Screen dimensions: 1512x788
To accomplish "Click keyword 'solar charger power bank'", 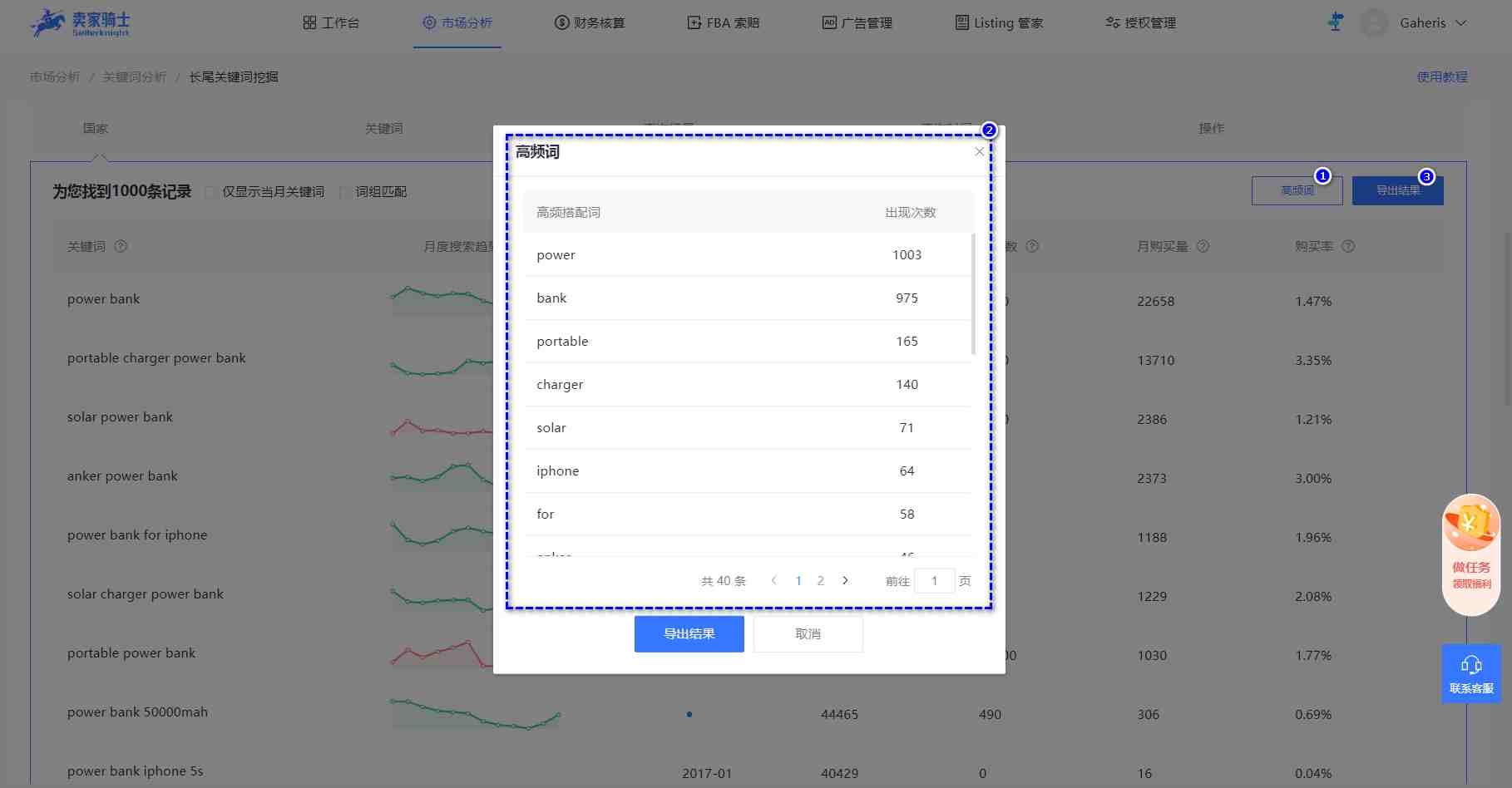I will (146, 593).
